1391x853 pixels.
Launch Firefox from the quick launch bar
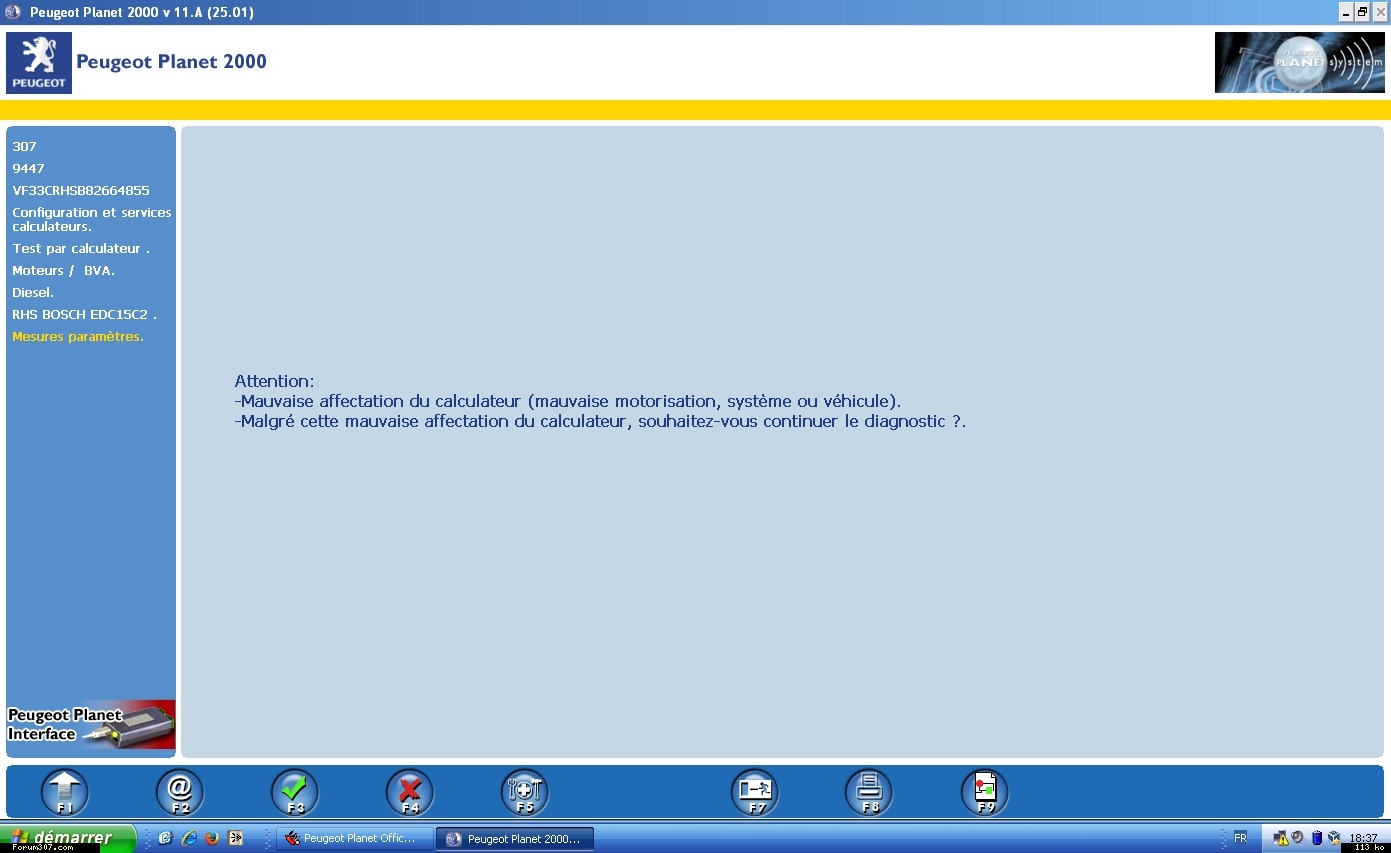[212, 839]
